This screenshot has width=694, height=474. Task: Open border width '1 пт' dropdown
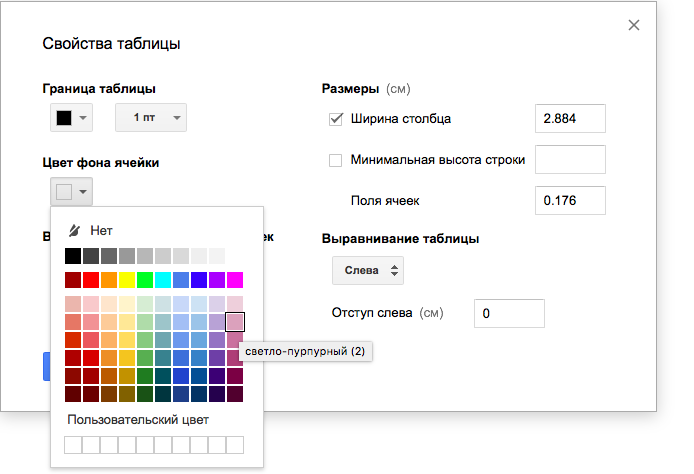point(151,118)
